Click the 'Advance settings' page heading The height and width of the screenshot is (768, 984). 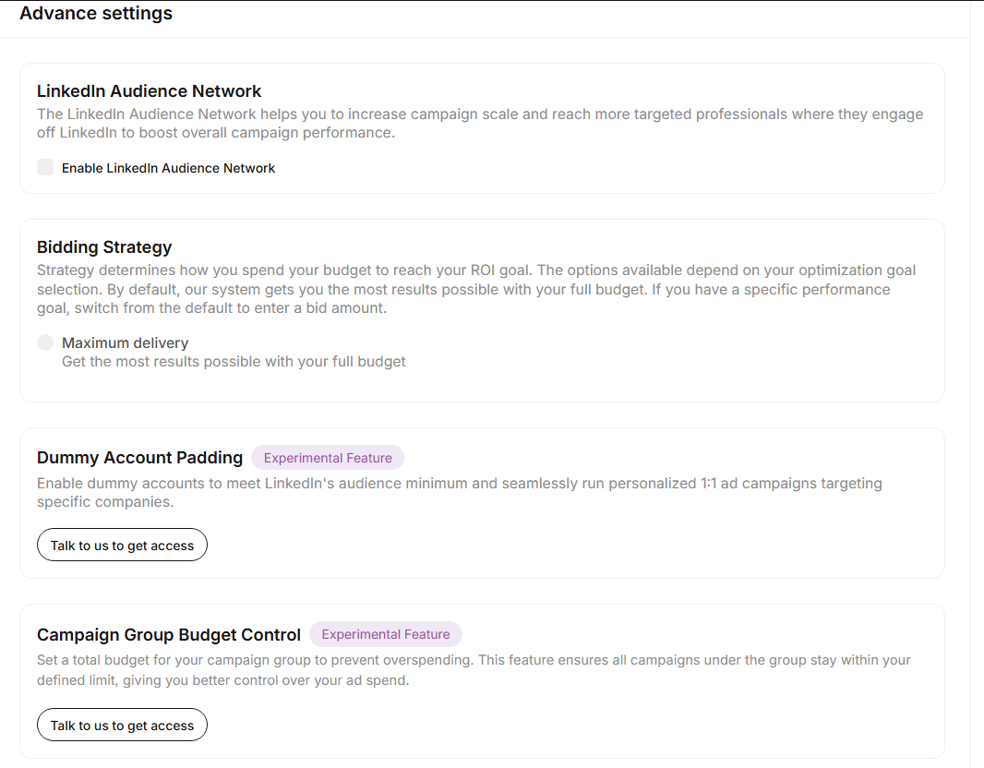pos(96,14)
